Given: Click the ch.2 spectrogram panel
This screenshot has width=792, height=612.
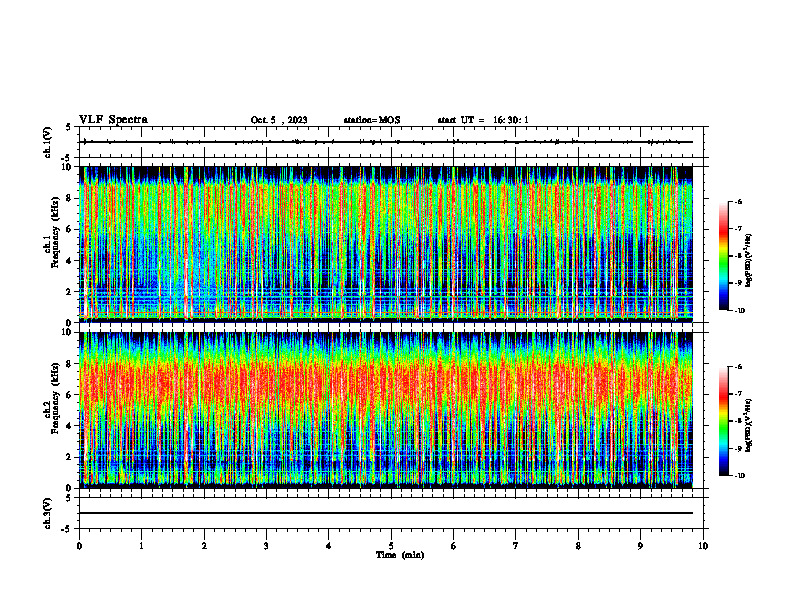Looking at the screenshot, I should pyautogui.click(x=386, y=410).
